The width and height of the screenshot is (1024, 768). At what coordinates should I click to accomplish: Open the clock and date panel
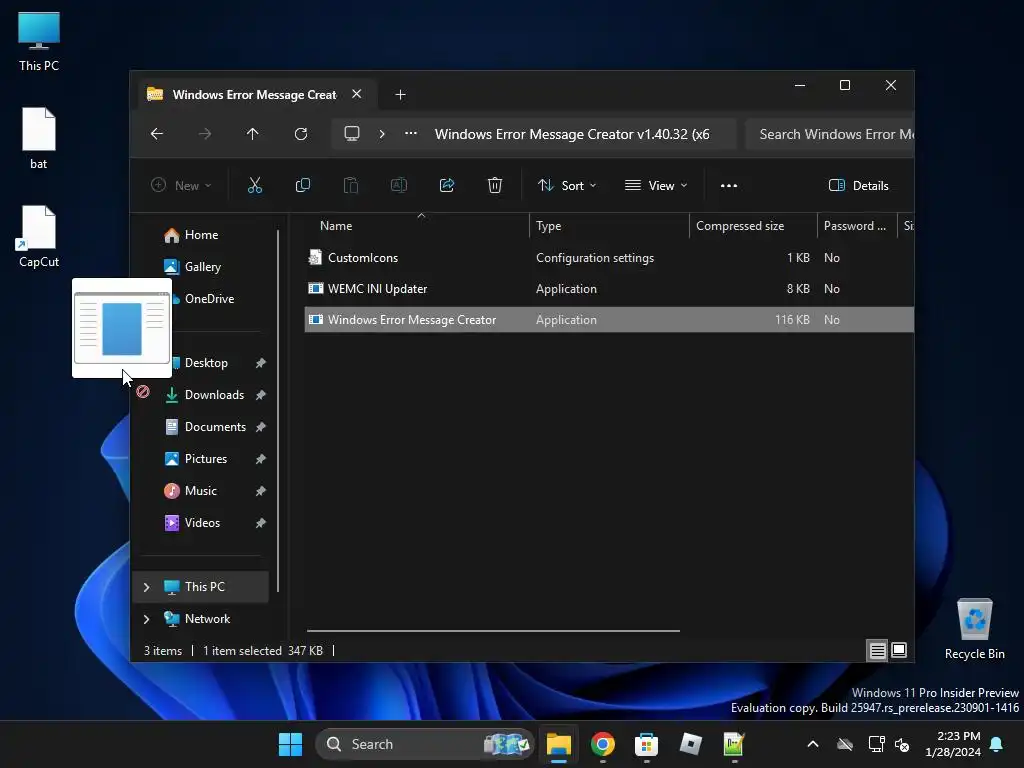[953, 744]
